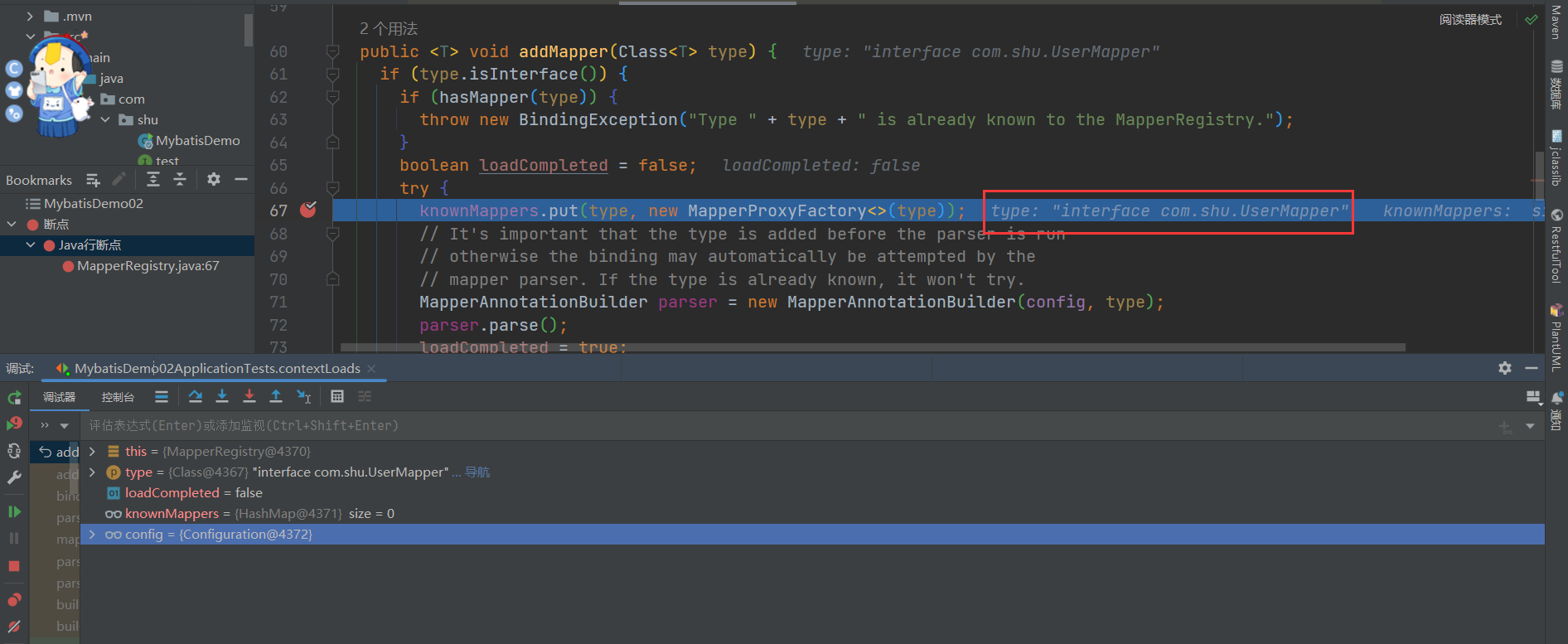Viewport: 1568px width, 644px height.
Task: Click the Step Over debug icon
Action: [x=195, y=397]
